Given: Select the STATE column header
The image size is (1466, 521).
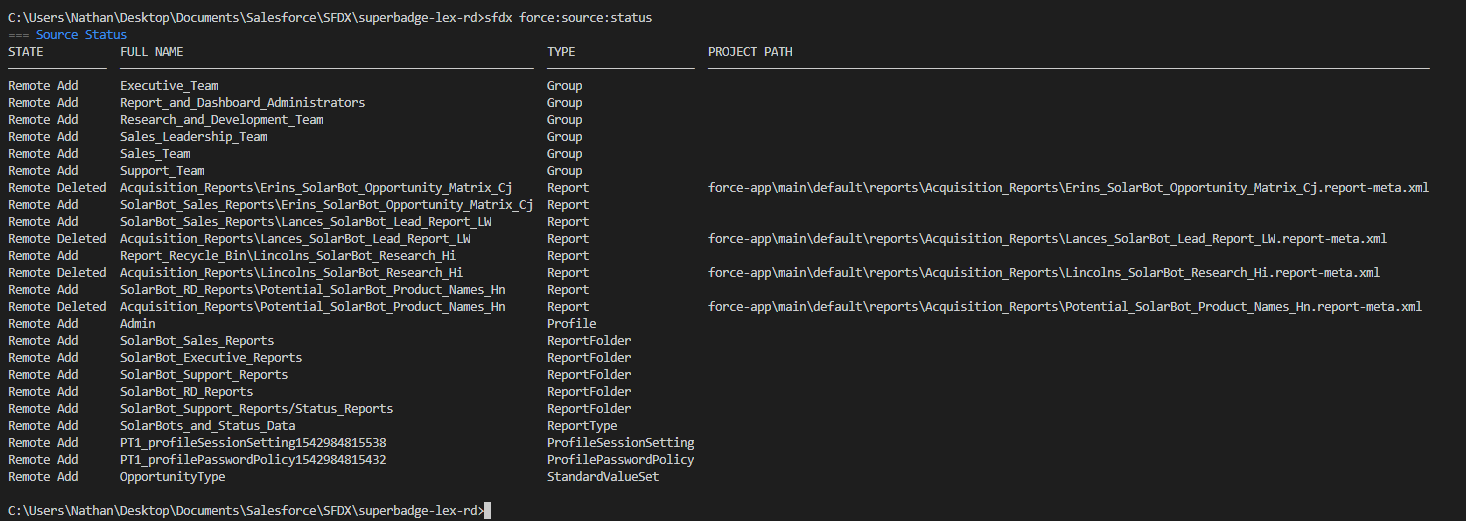Looking at the screenshot, I should pyautogui.click(x=26, y=52).
